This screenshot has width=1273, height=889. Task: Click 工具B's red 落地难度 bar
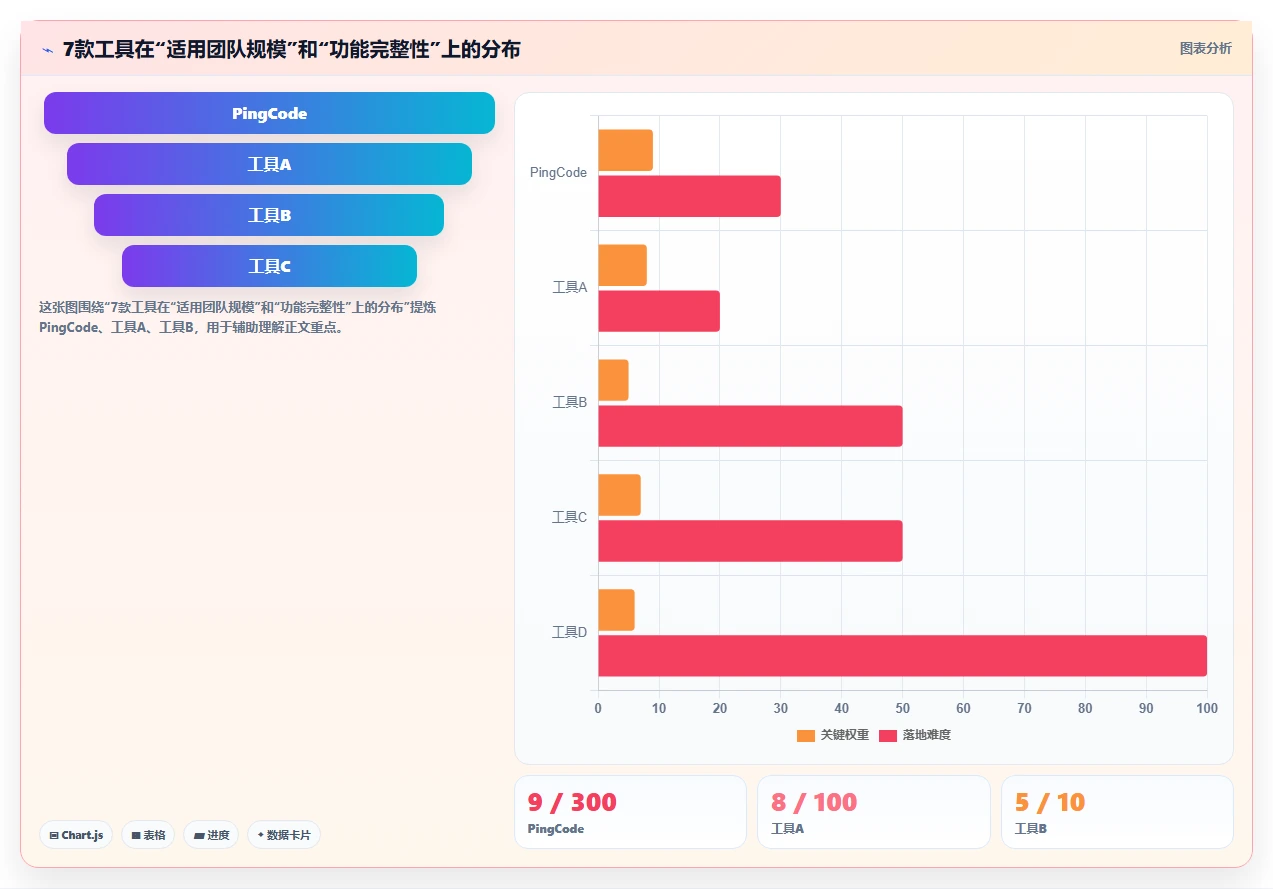[x=750, y=426]
